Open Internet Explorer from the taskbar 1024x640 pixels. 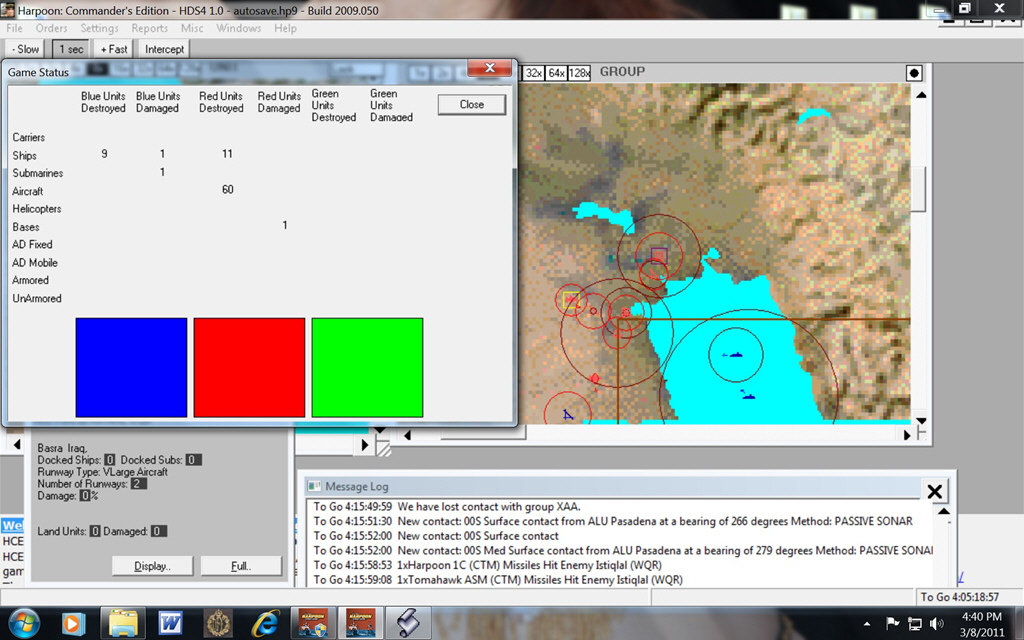tap(265, 623)
